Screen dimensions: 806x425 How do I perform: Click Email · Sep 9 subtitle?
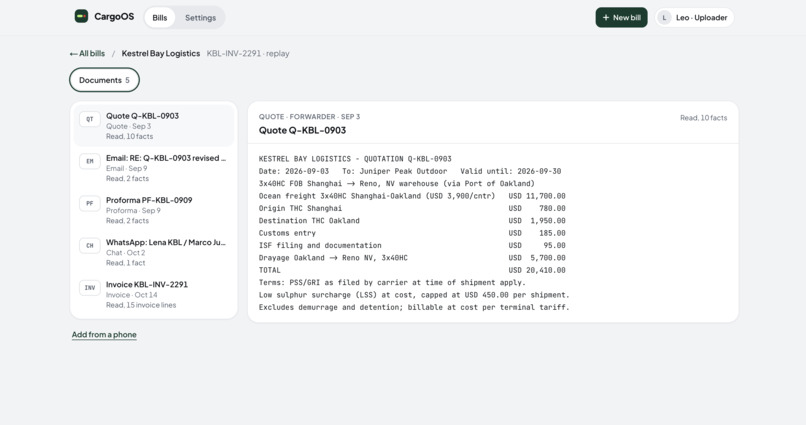tap(126, 169)
